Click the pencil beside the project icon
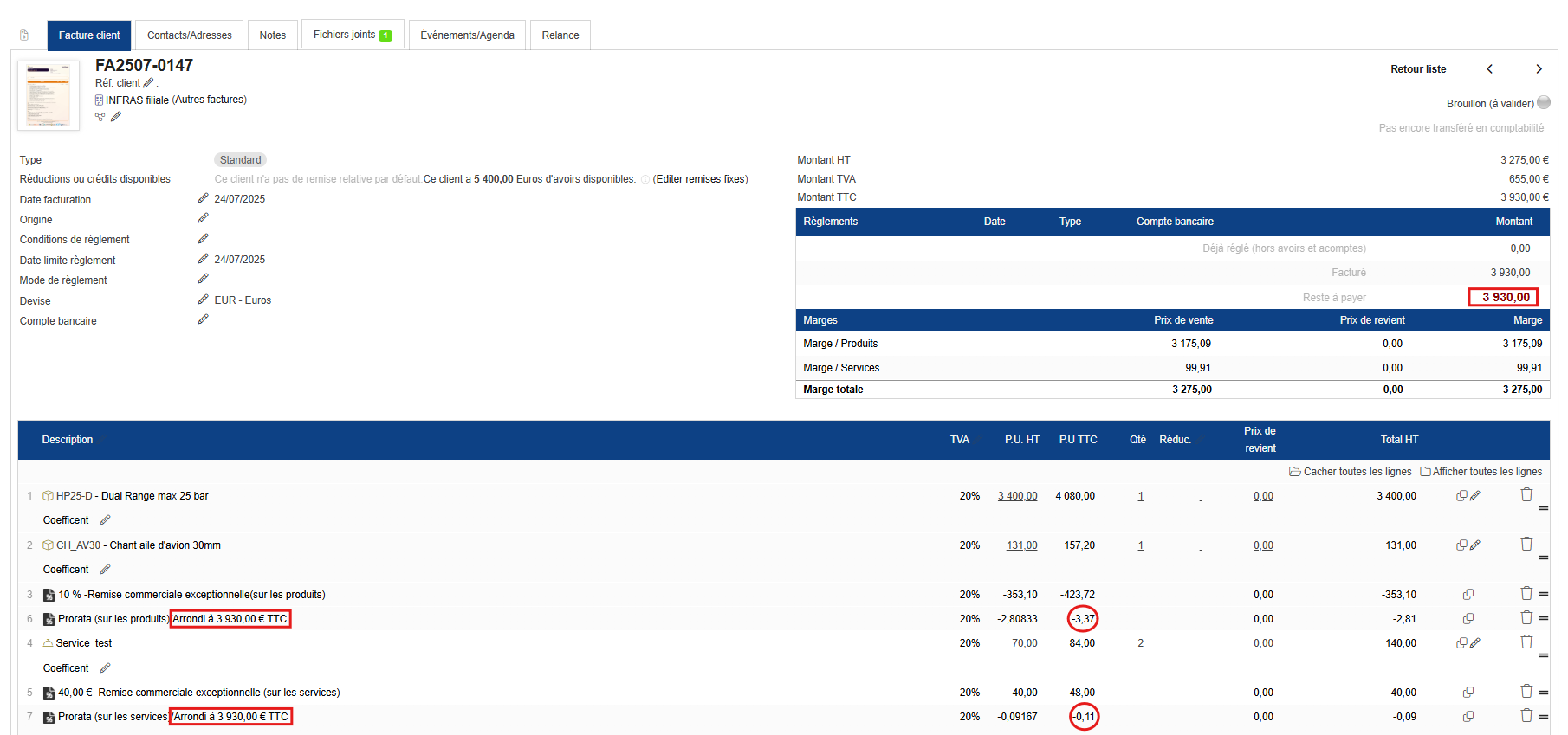Screen dimensions: 1568x735 coord(116,117)
